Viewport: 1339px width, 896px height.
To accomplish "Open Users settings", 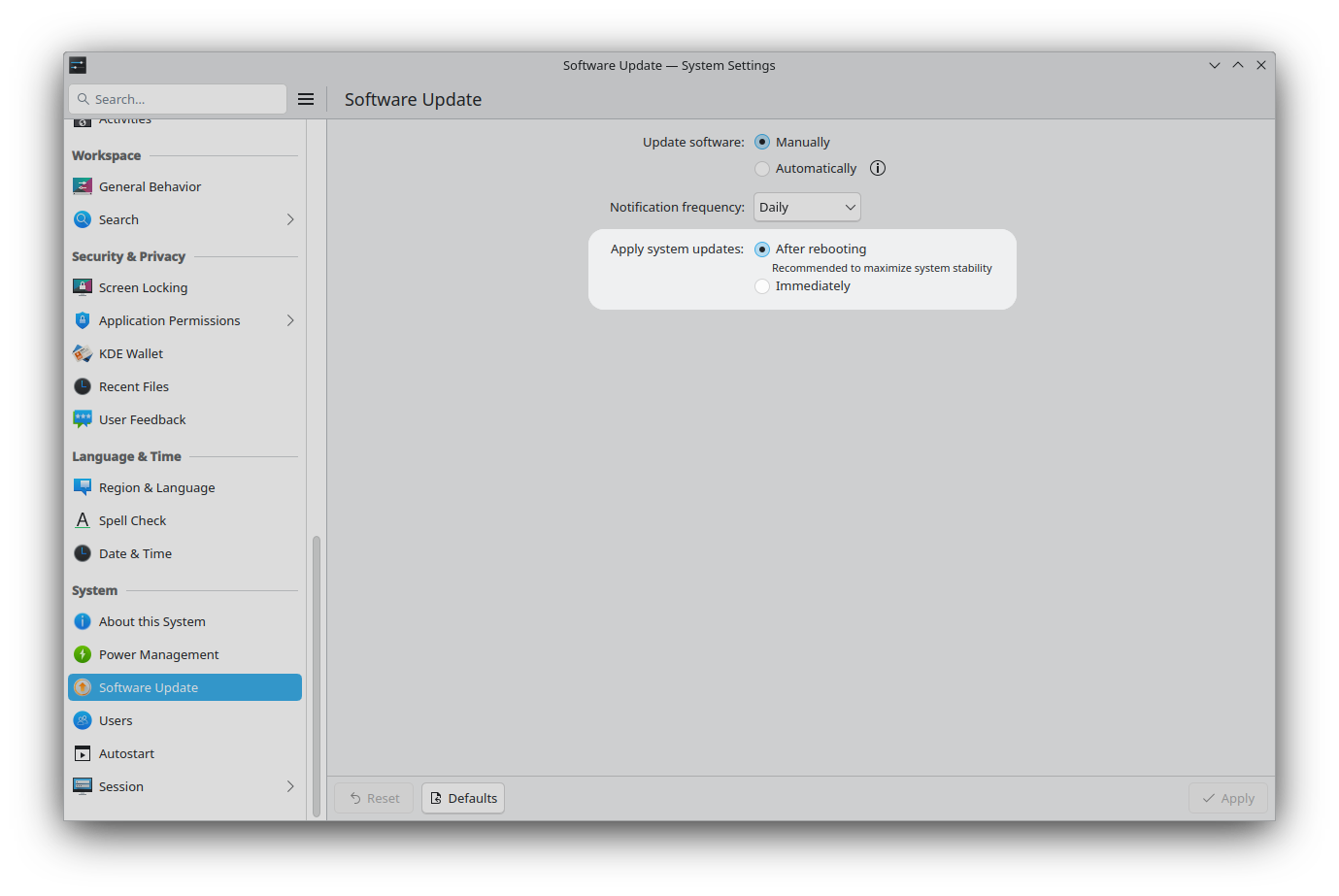I will click(184, 720).
